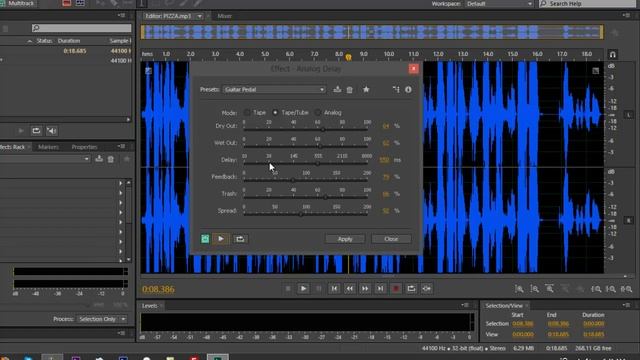
Task: Switch to Properties tab
Action: (84, 147)
